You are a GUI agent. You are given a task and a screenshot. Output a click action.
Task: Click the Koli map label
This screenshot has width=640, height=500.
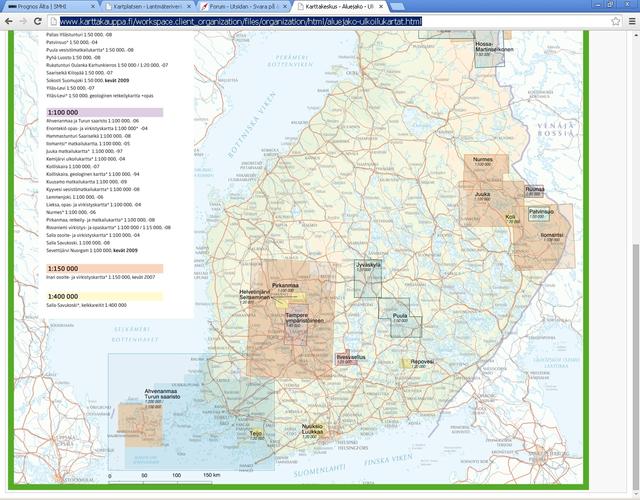click(510, 217)
